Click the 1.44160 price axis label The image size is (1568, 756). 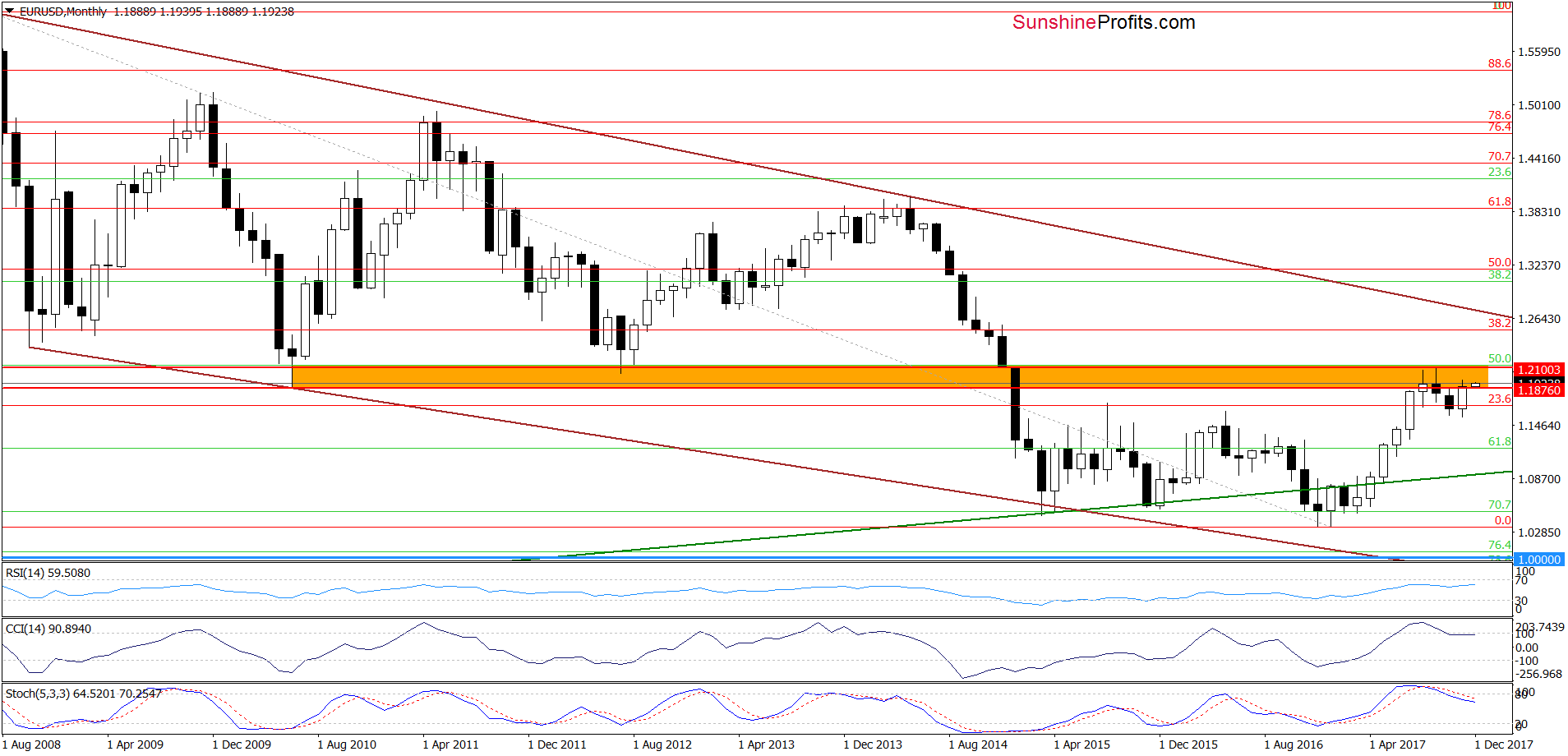tap(1538, 159)
